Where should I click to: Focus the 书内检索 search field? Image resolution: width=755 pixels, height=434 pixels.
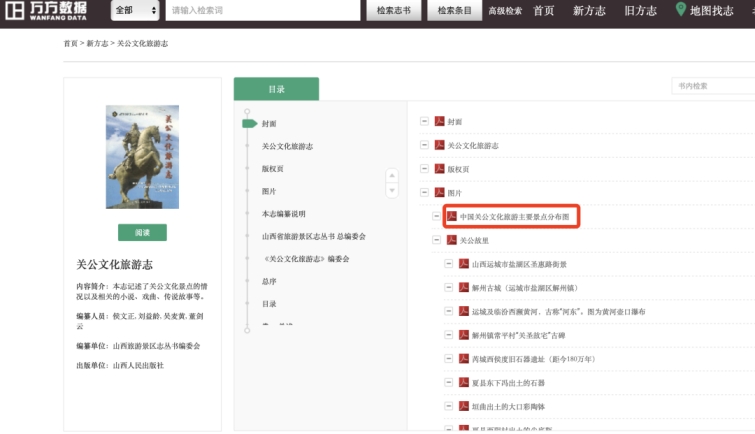click(x=711, y=86)
